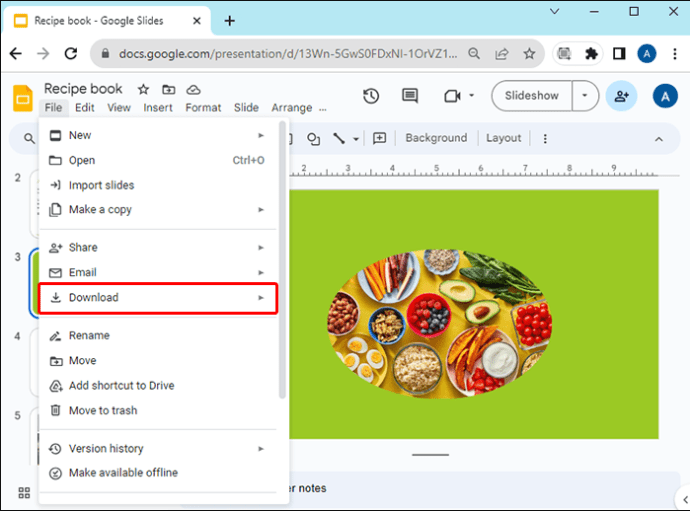Collapse the toolbar with chevron
690x511 pixels.
coord(659,139)
